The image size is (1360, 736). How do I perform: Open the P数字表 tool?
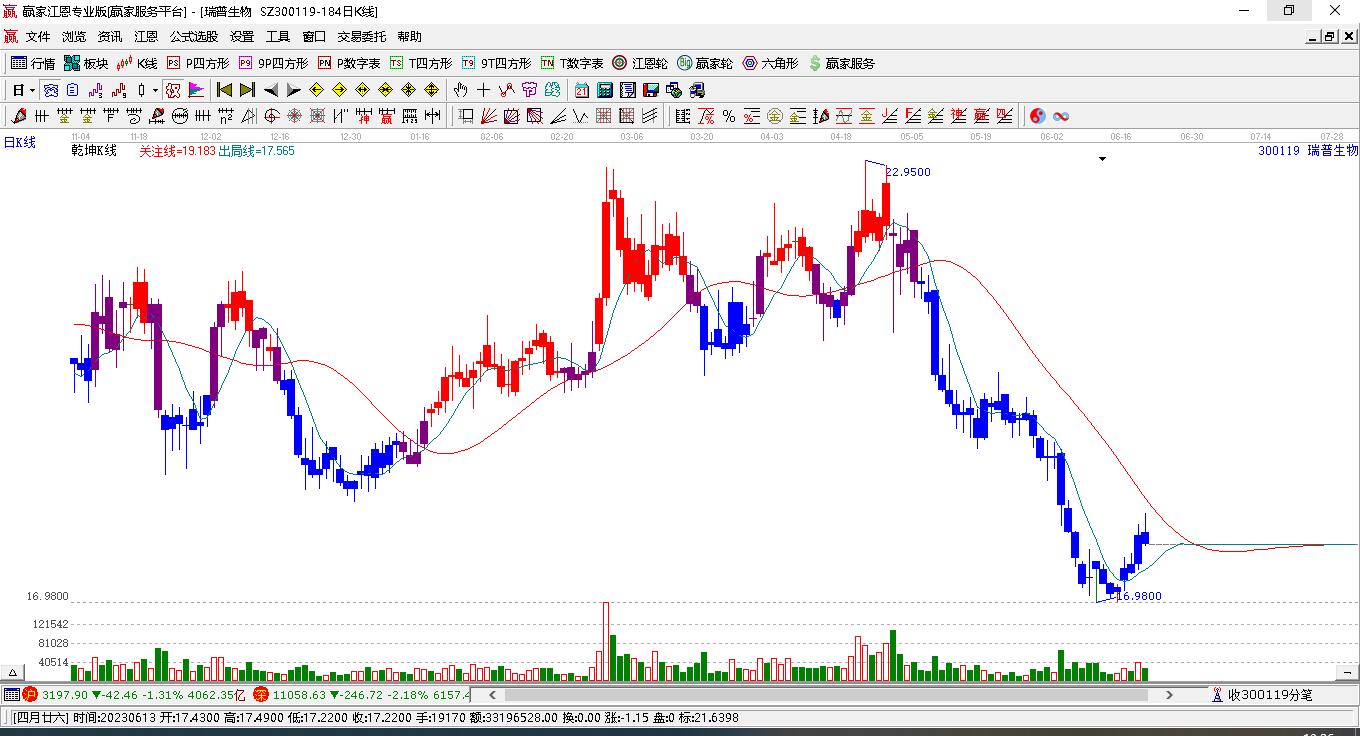349,63
